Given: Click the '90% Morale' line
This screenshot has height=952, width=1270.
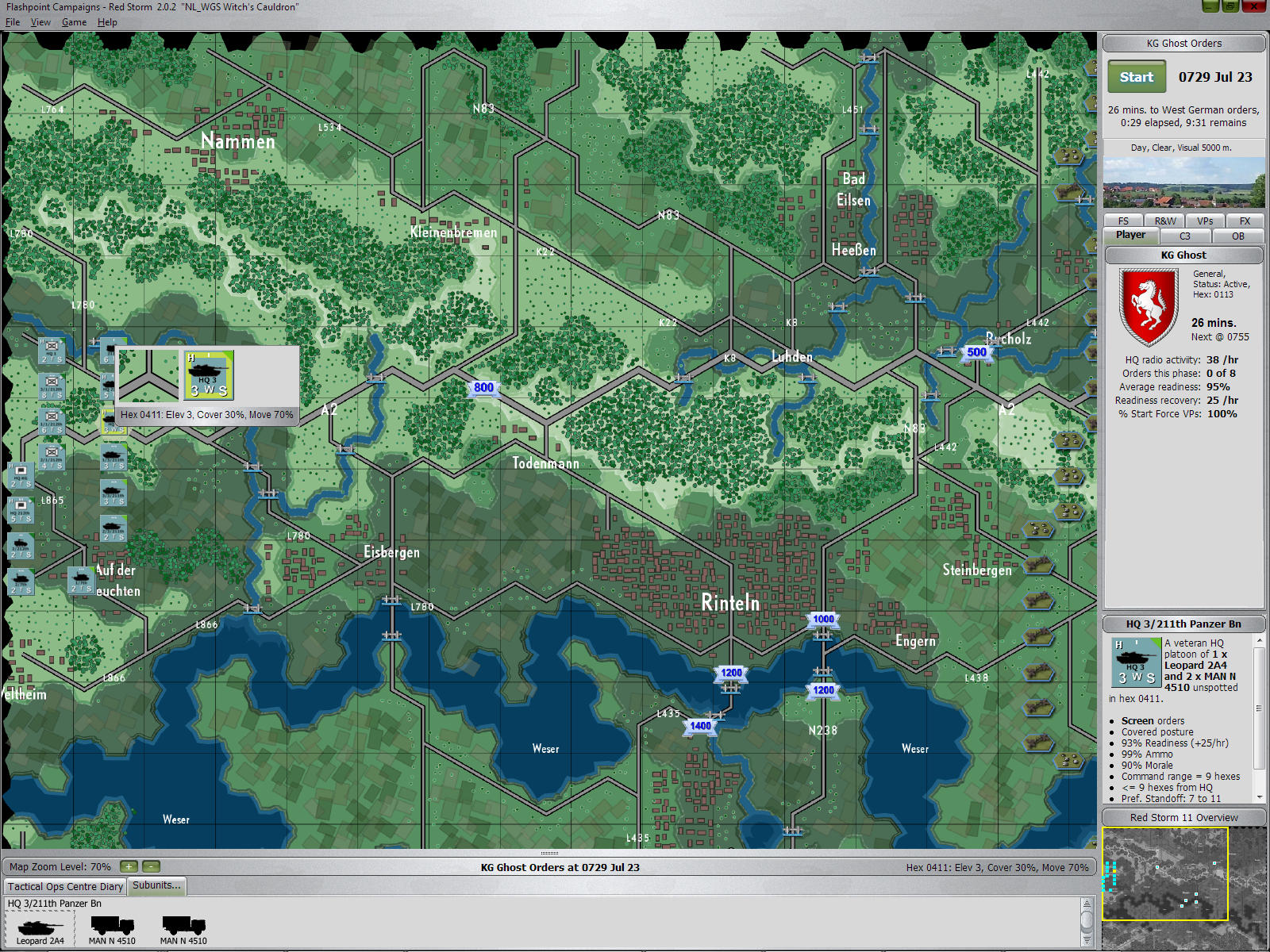Looking at the screenshot, I should pyautogui.click(x=1147, y=766).
